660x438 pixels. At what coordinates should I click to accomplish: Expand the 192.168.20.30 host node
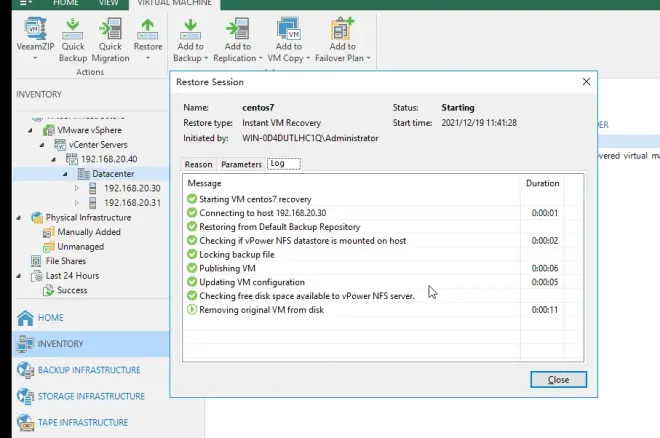[x=77, y=188]
